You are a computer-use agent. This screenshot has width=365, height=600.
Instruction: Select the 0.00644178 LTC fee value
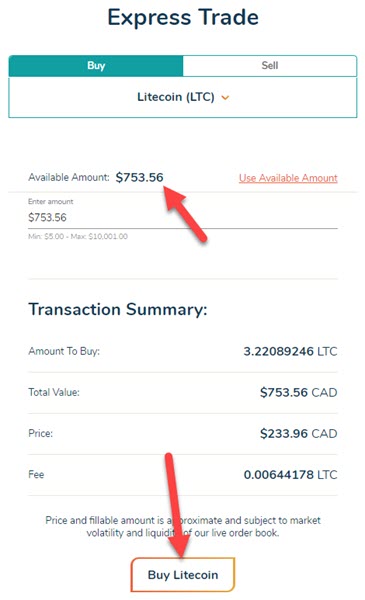click(x=290, y=475)
